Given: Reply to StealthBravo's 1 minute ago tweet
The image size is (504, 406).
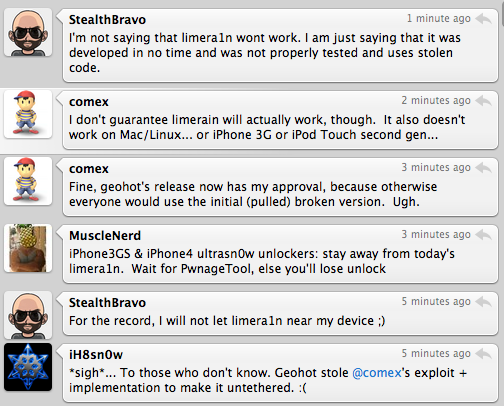Looking at the screenshot, I should pos(483,19).
